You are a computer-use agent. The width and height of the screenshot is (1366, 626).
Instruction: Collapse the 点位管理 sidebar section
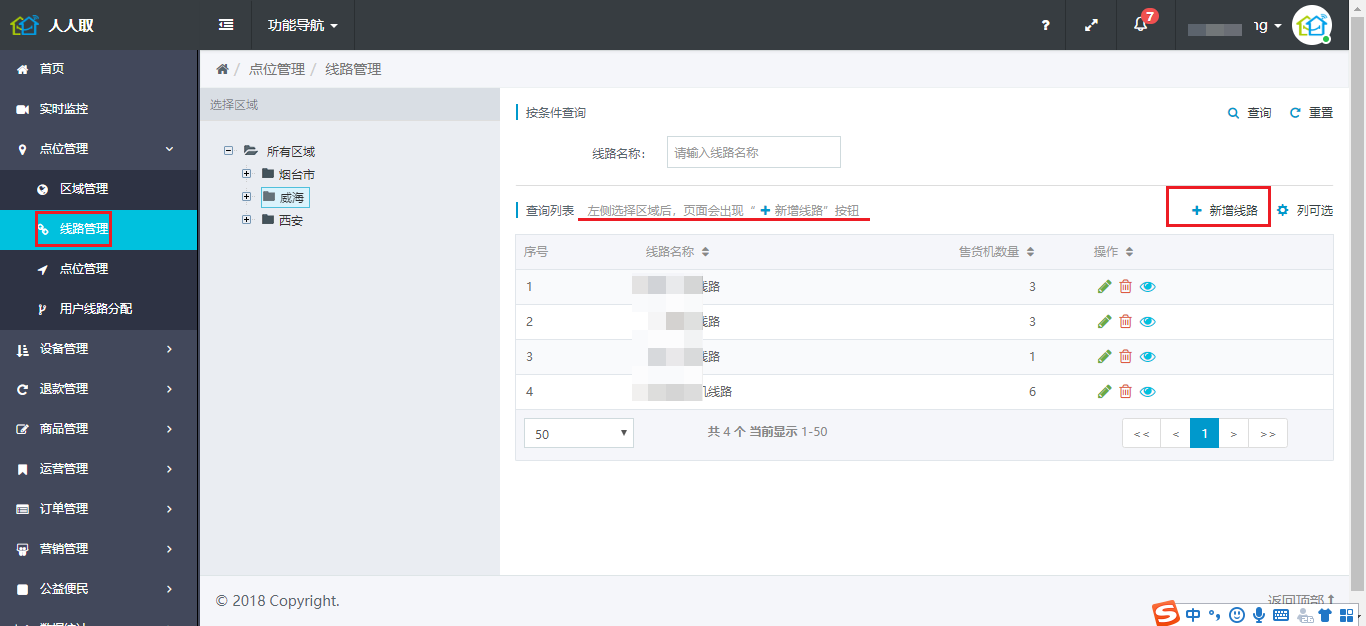(98, 149)
